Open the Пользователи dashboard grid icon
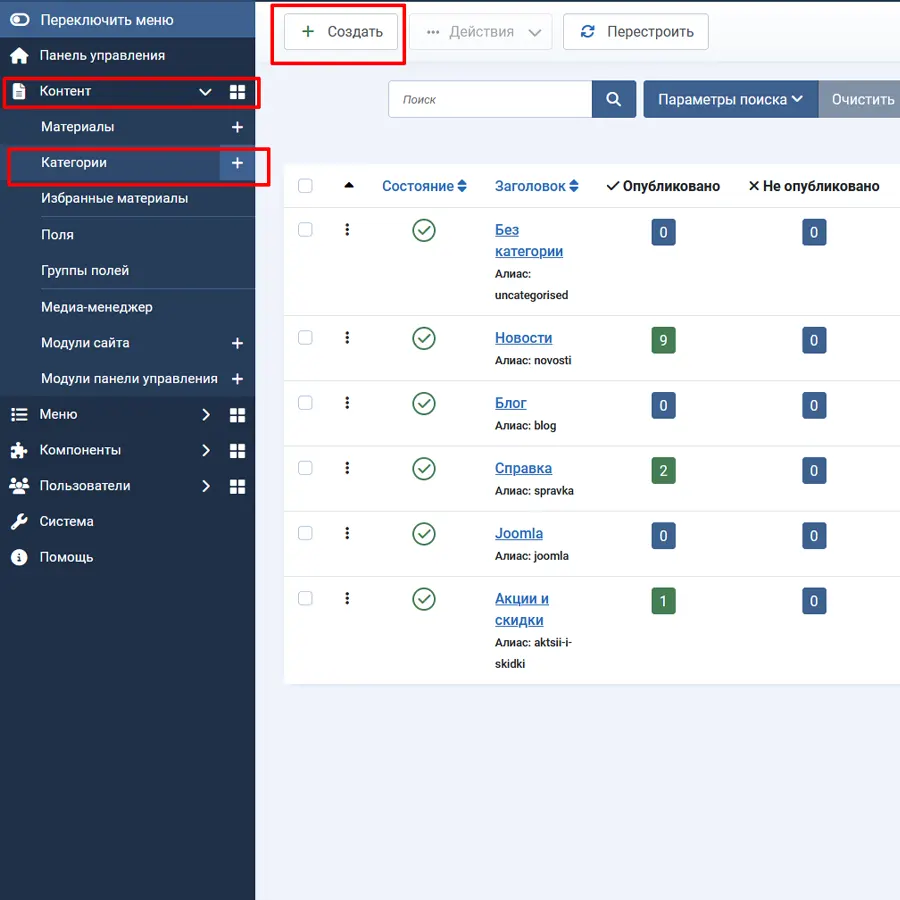 (x=237, y=486)
